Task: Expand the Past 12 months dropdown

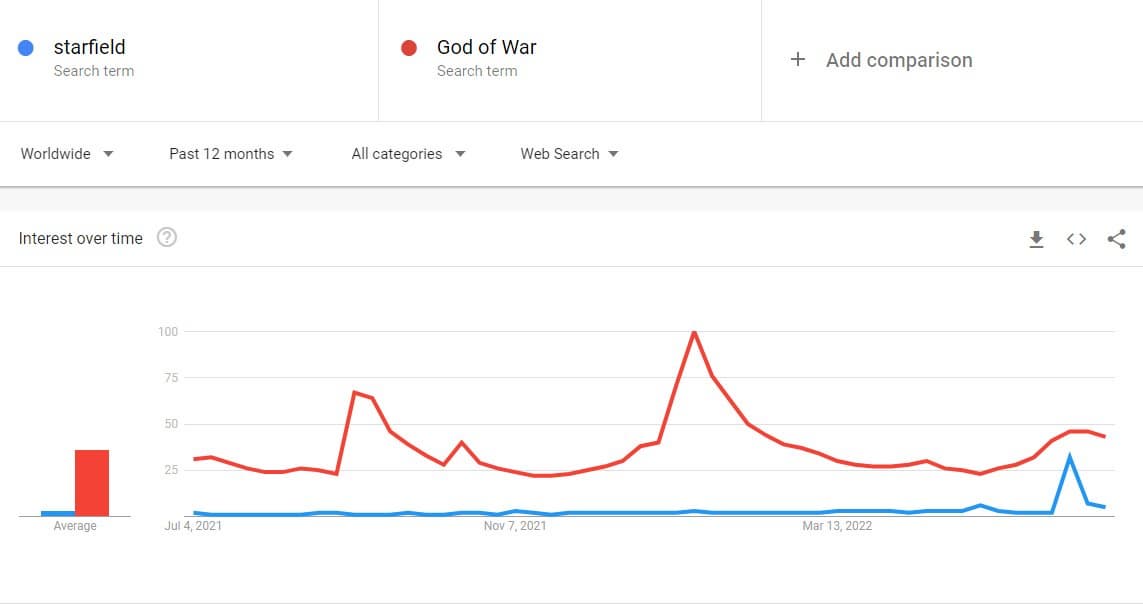Action: 231,154
